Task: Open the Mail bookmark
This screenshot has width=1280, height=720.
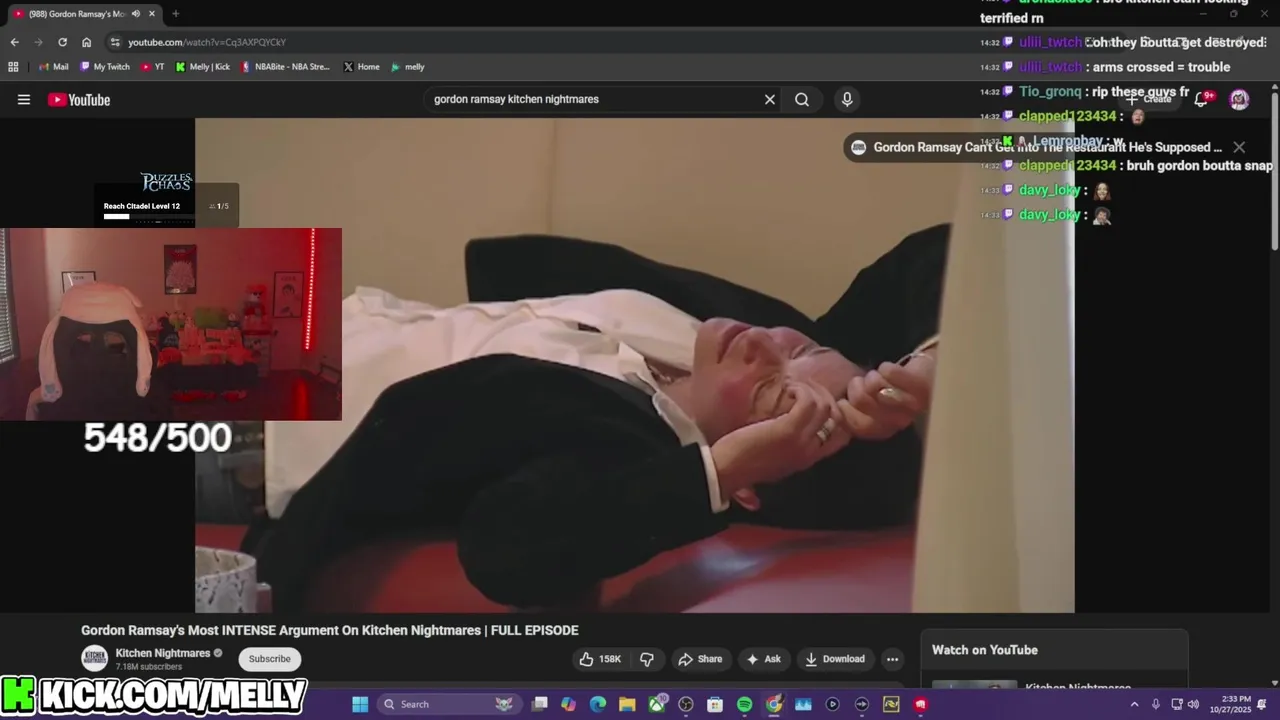Action: [x=53, y=67]
